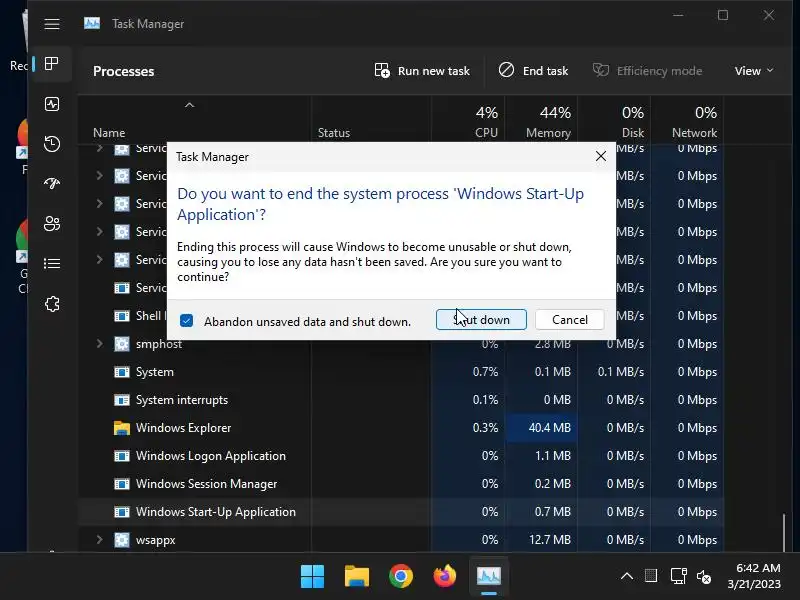Image resolution: width=800 pixels, height=600 pixels.
Task: Click the network tray icon
Action: click(x=679, y=577)
